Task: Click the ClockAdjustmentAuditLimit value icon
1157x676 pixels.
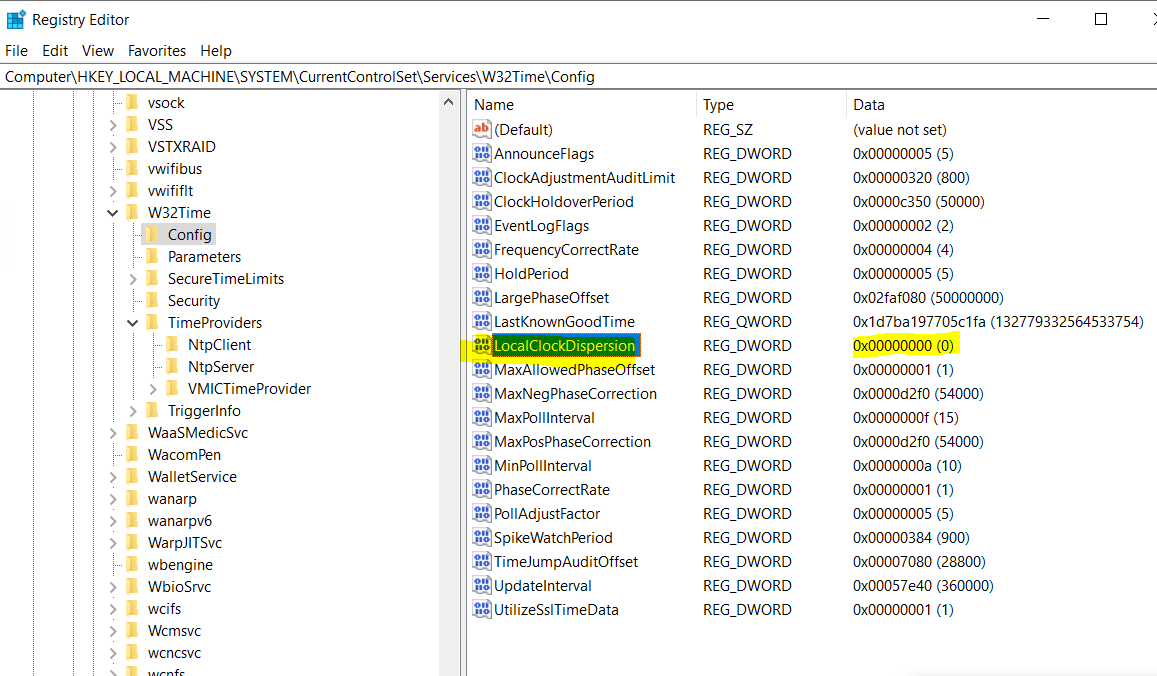Action: tap(482, 177)
